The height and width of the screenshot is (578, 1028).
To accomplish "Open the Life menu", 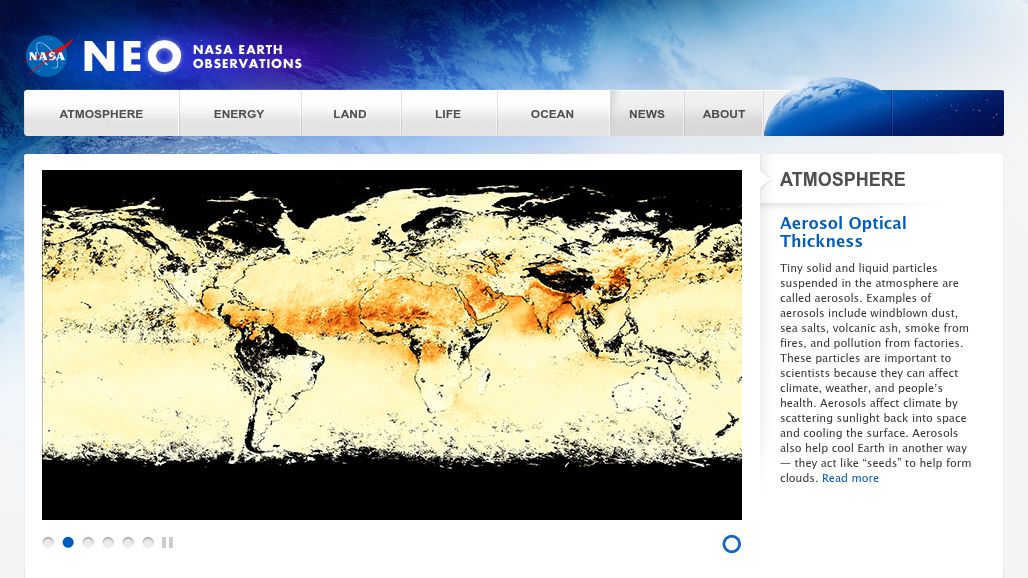I will [x=448, y=114].
